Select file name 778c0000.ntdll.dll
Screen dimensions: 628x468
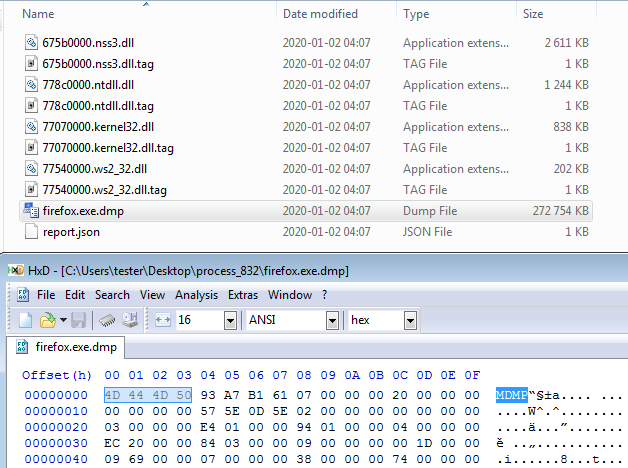coord(88,84)
